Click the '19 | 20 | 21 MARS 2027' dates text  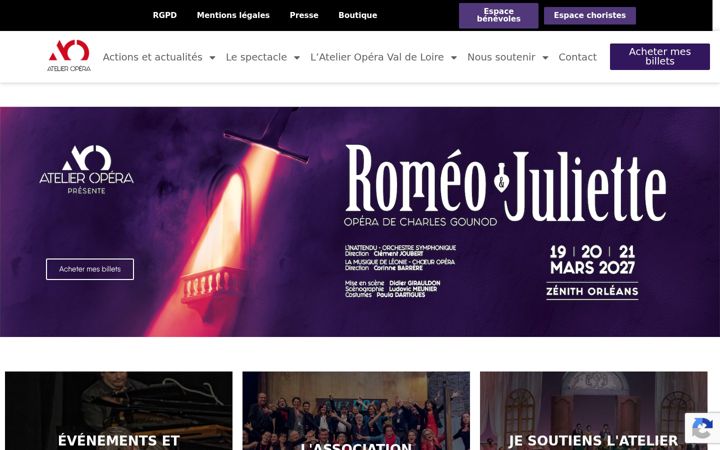[592, 259]
